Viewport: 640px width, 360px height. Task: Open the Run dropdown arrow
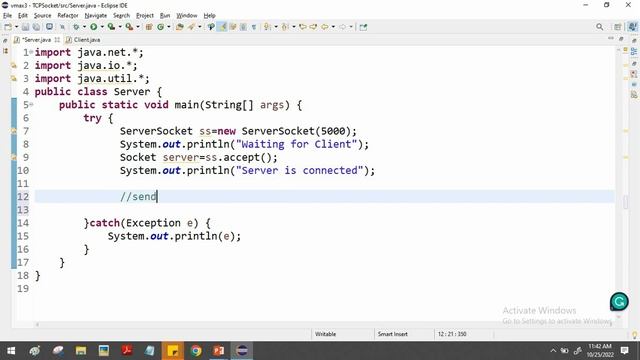(x=102, y=27)
